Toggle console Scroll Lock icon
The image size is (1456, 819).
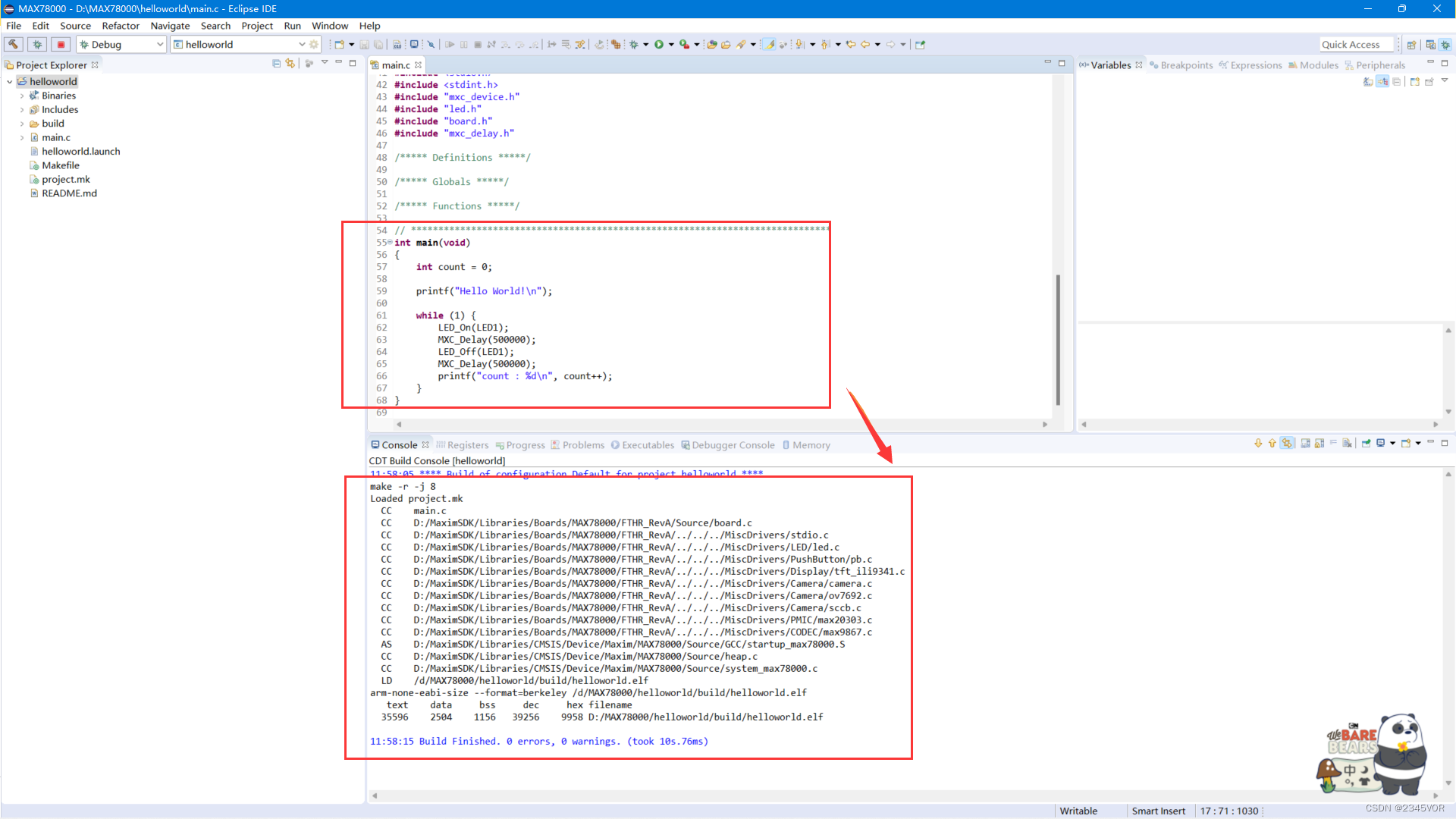point(1319,444)
